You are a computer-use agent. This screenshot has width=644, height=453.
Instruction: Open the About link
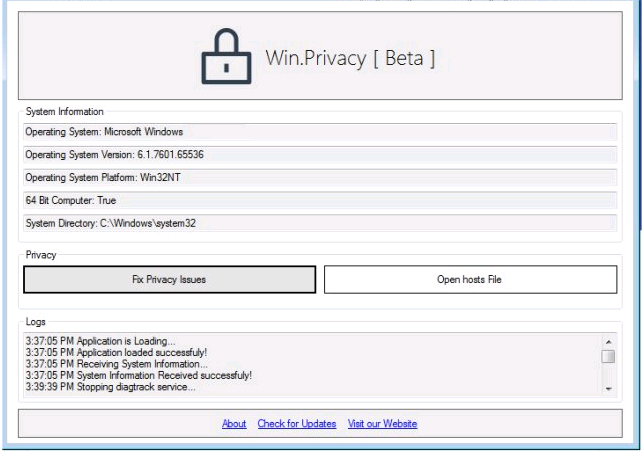(x=234, y=424)
